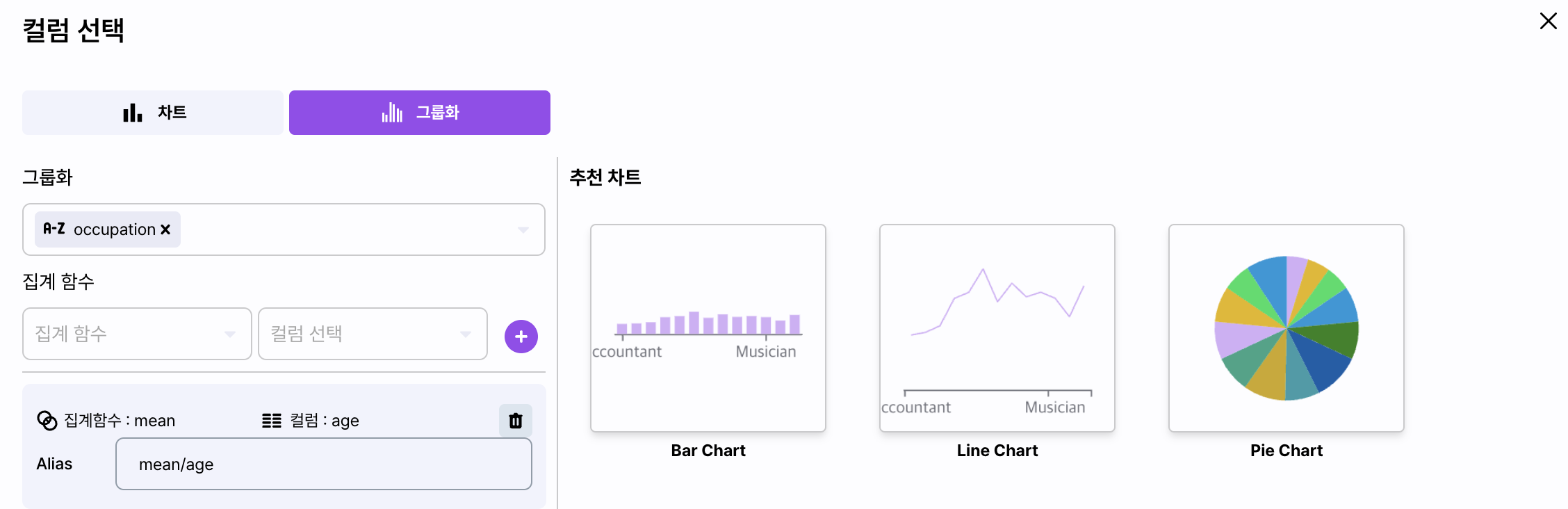The image size is (1568, 509).
Task: Click the grouped bars icon in the 그룹화 tab
Action: pyautogui.click(x=392, y=113)
